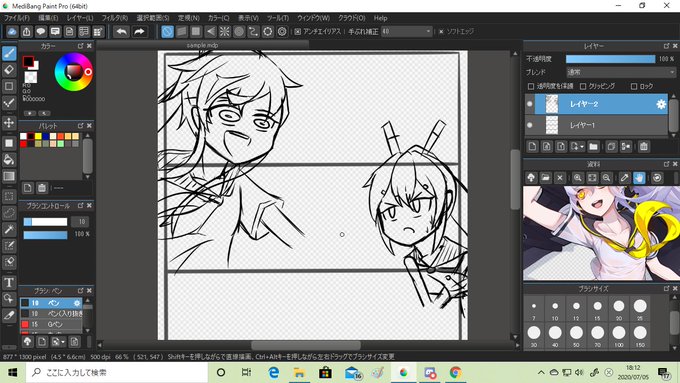Click the brush size slider in ブラシコントロール
This screenshot has width=680, height=383.
coord(46,222)
